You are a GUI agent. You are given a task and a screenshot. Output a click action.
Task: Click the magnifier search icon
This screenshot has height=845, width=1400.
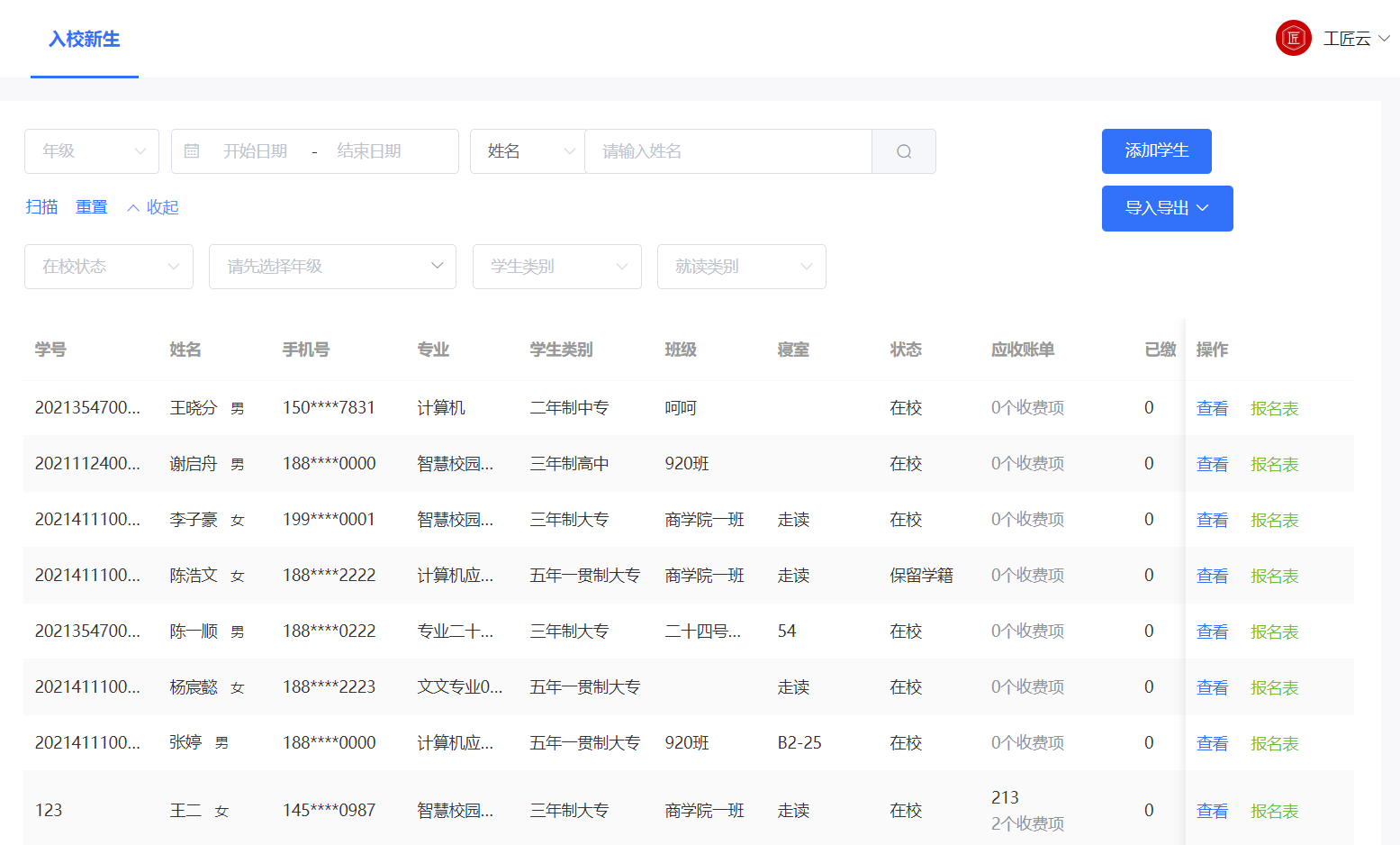click(903, 150)
